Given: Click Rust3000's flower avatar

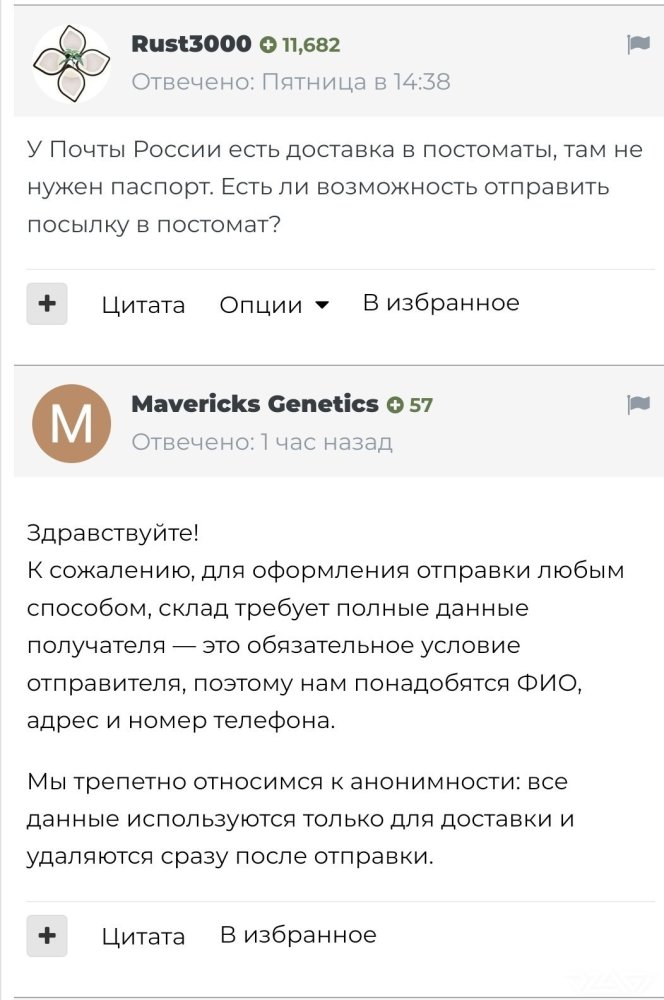Looking at the screenshot, I should point(70,60).
